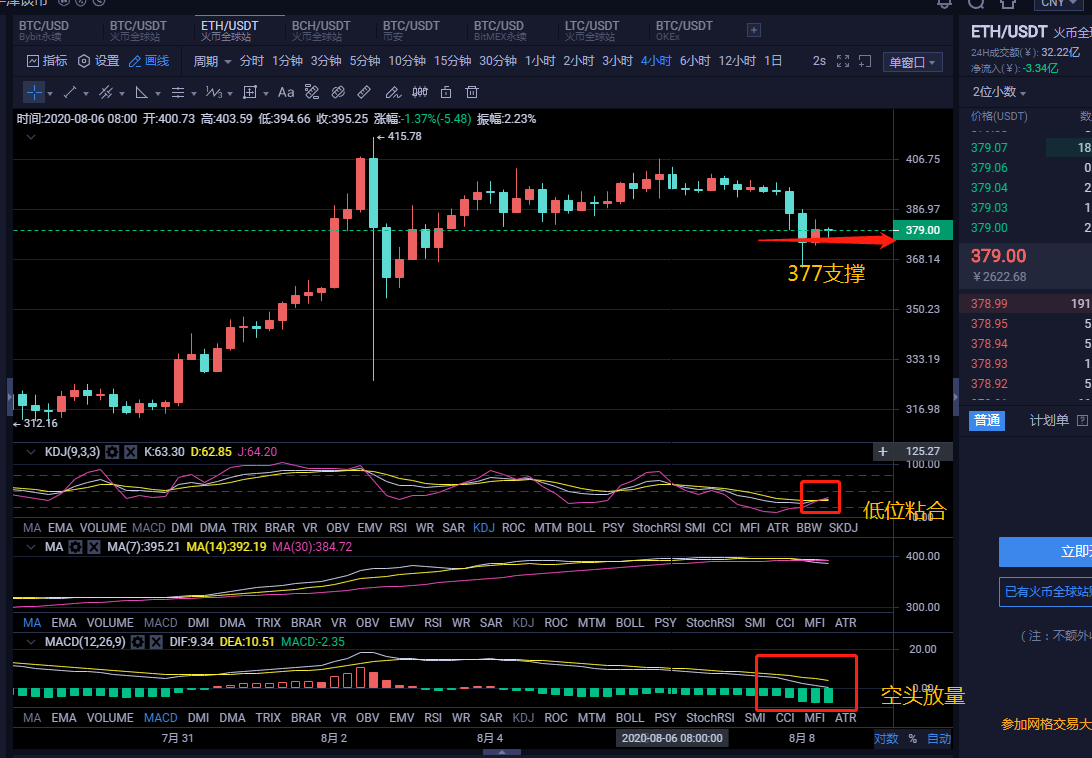Switch to BCH/USDT 火币全球站 tab
This screenshot has height=758, width=1092.
point(321,30)
